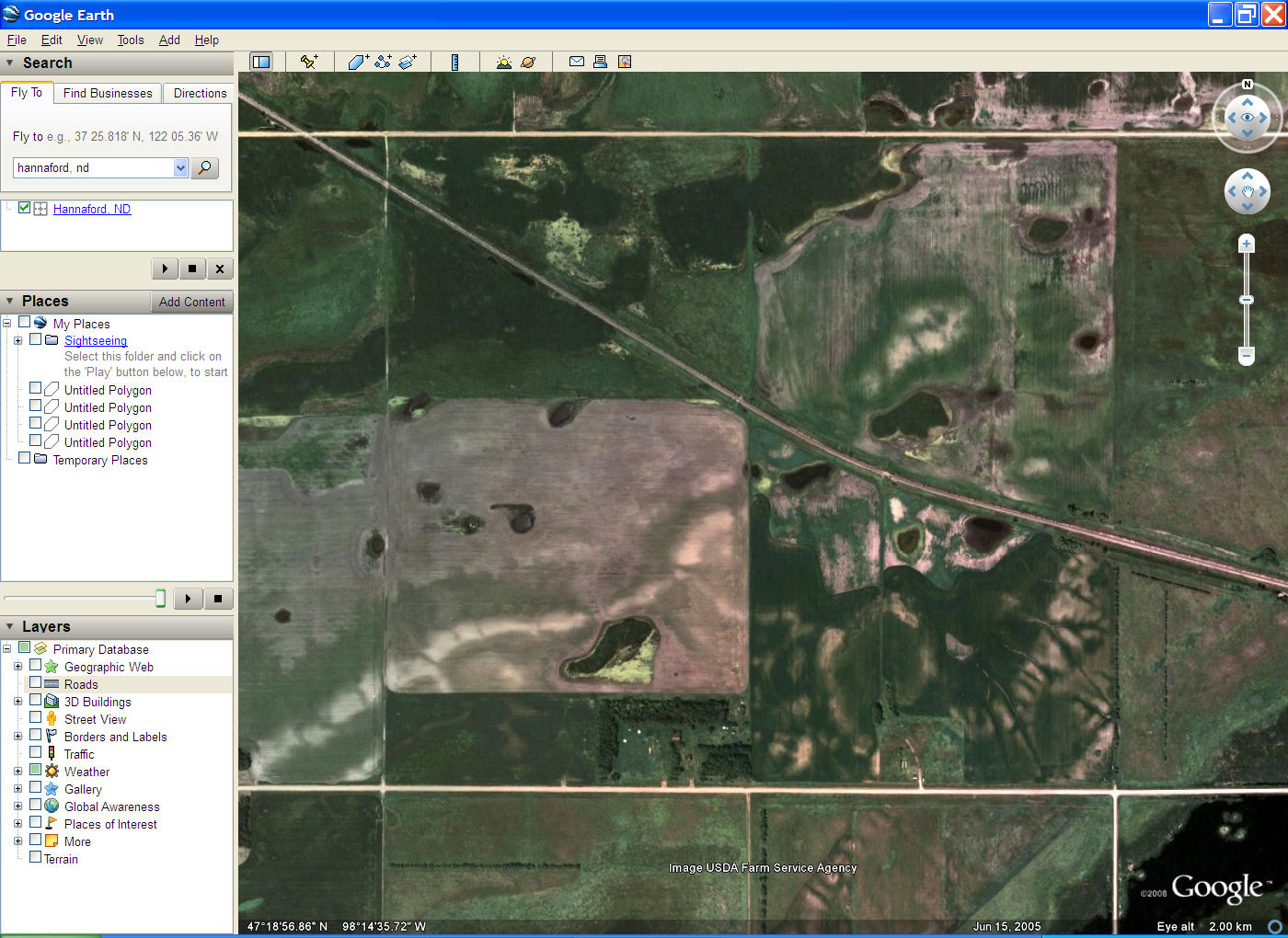
Task: Click the Print icon in the toolbar
Action: 600,62
